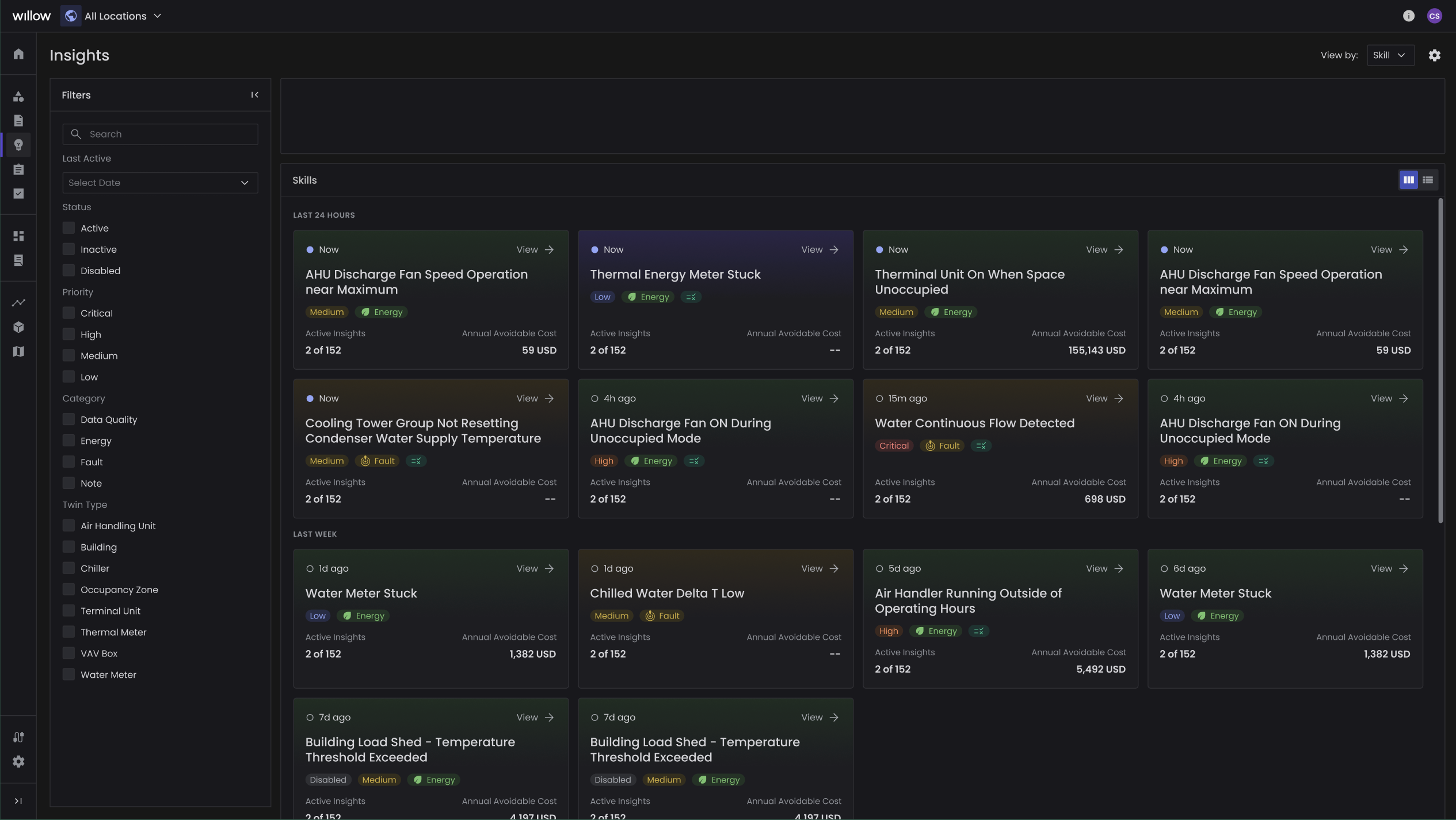Click the CS profile avatar

click(1435, 16)
